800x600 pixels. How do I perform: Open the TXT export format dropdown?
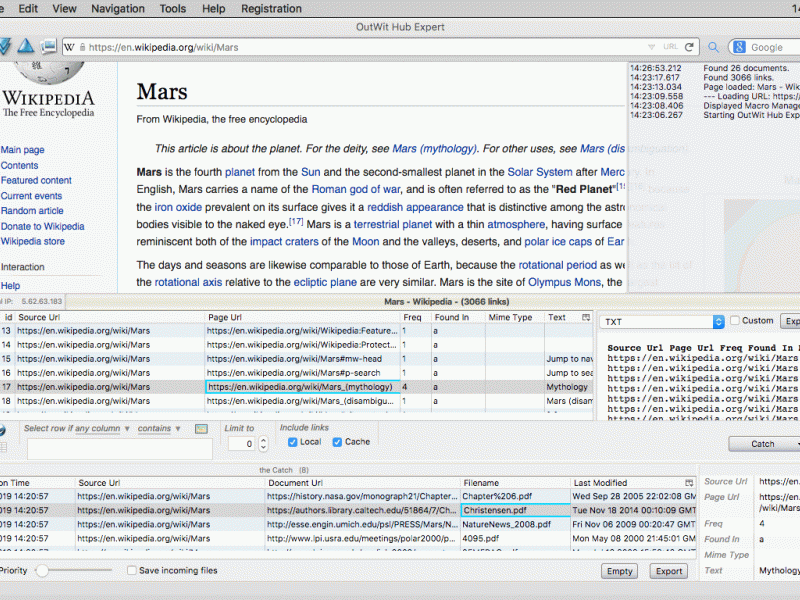click(662, 322)
